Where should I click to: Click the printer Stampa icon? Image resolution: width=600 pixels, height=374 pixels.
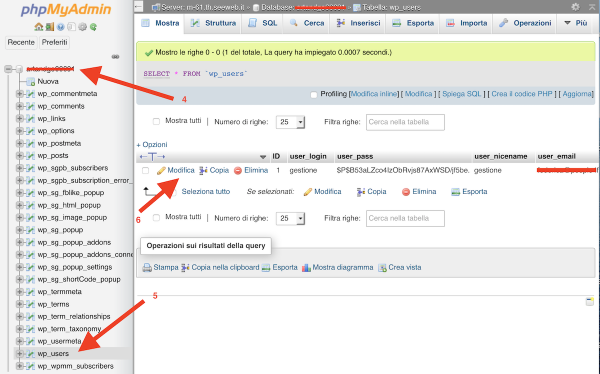(x=147, y=268)
